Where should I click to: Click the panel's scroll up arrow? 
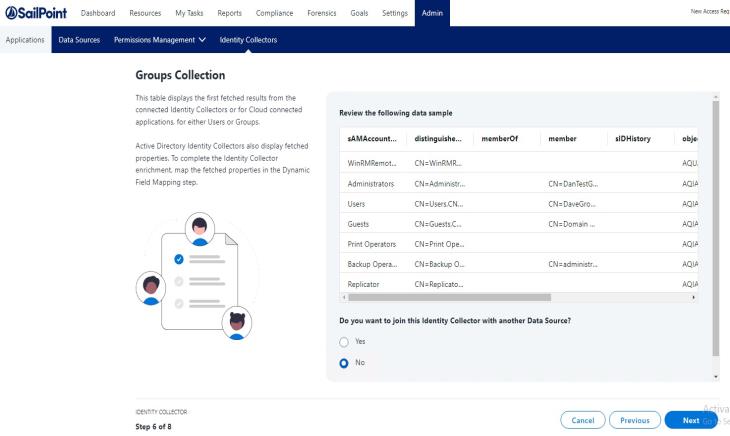716,96
